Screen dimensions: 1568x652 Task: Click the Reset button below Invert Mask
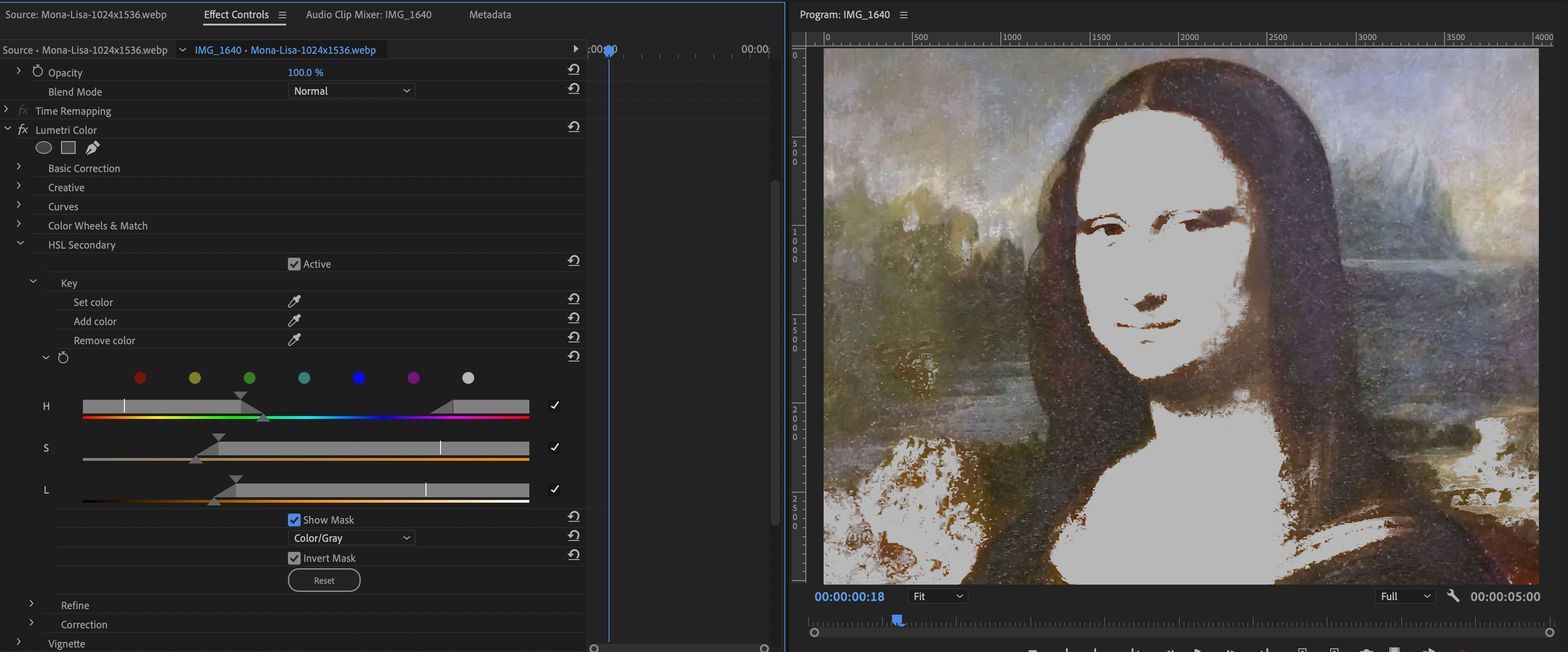[324, 580]
